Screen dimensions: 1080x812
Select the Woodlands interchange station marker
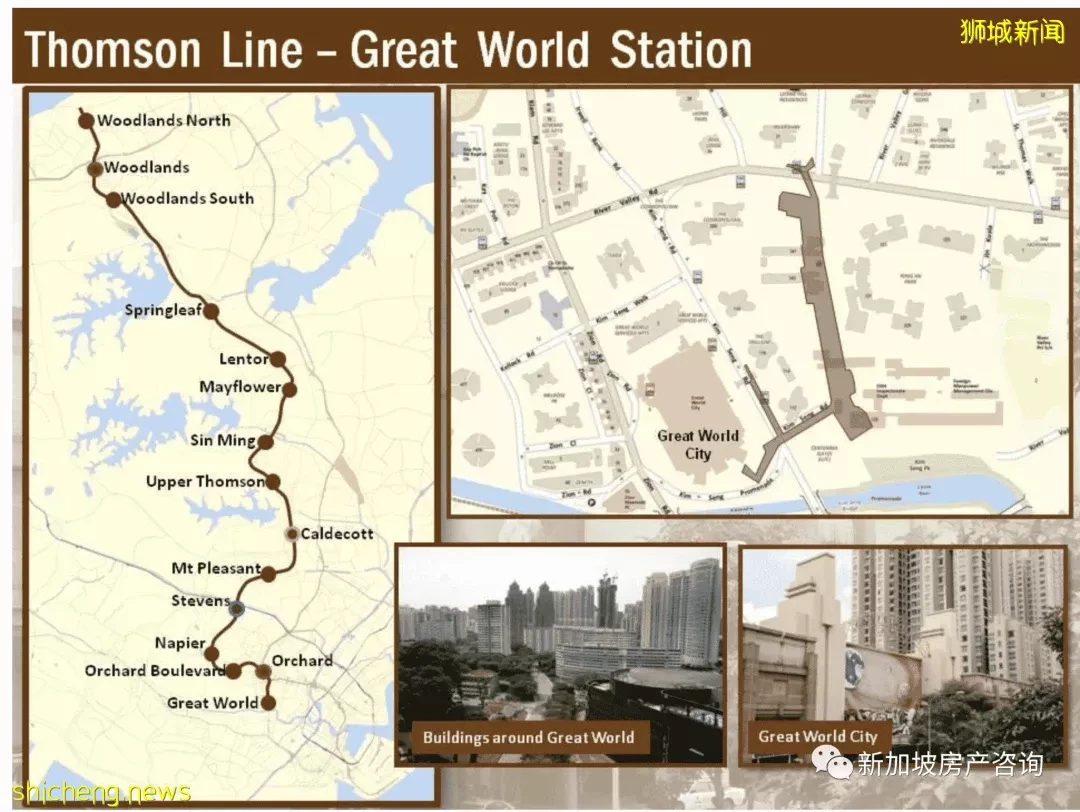pyautogui.click(x=95, y=169)
